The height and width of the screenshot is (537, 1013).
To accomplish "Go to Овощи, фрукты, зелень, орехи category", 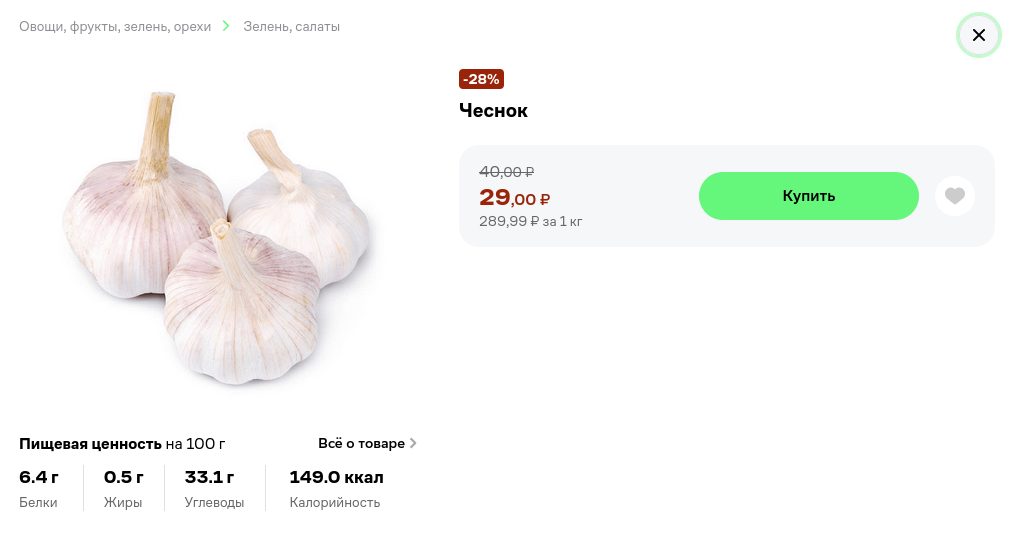I will [115, 26].
